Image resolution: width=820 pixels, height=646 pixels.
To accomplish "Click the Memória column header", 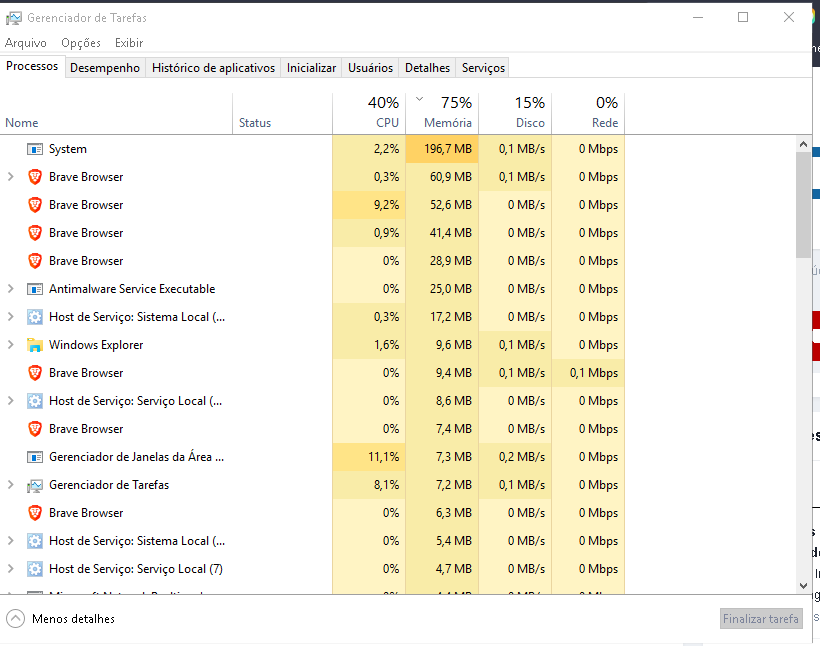I will [442, 114].
